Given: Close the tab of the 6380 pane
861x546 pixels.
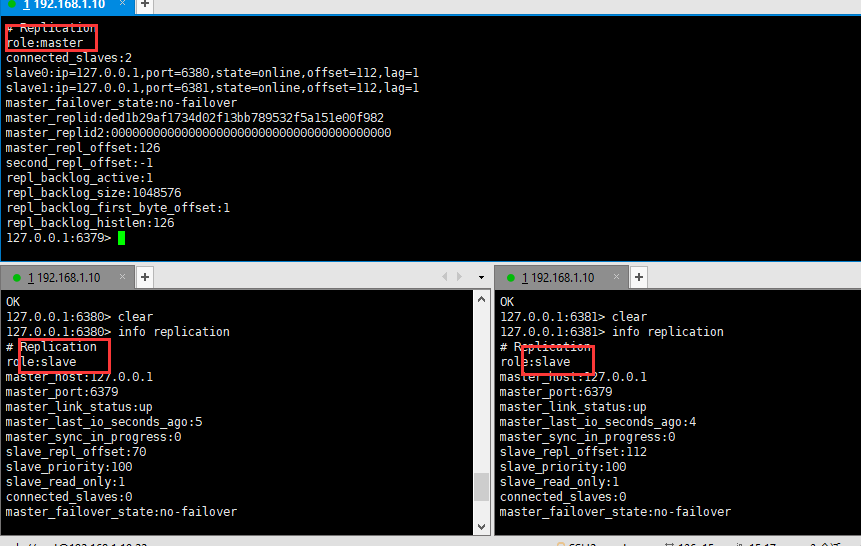Looking at the screenshot, I should pos(122,277).
